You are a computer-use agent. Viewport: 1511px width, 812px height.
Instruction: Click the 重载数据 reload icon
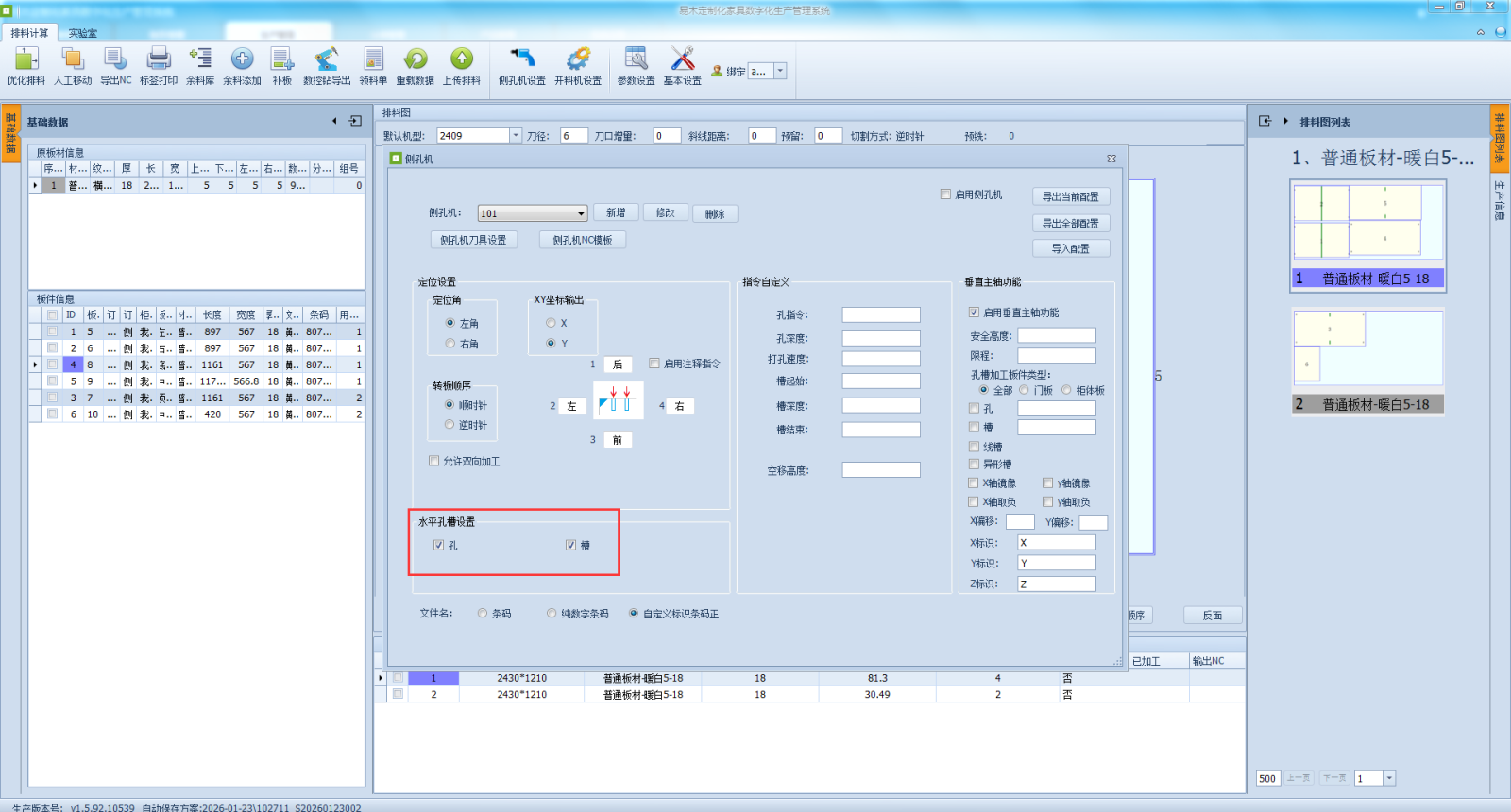(415, 60)
